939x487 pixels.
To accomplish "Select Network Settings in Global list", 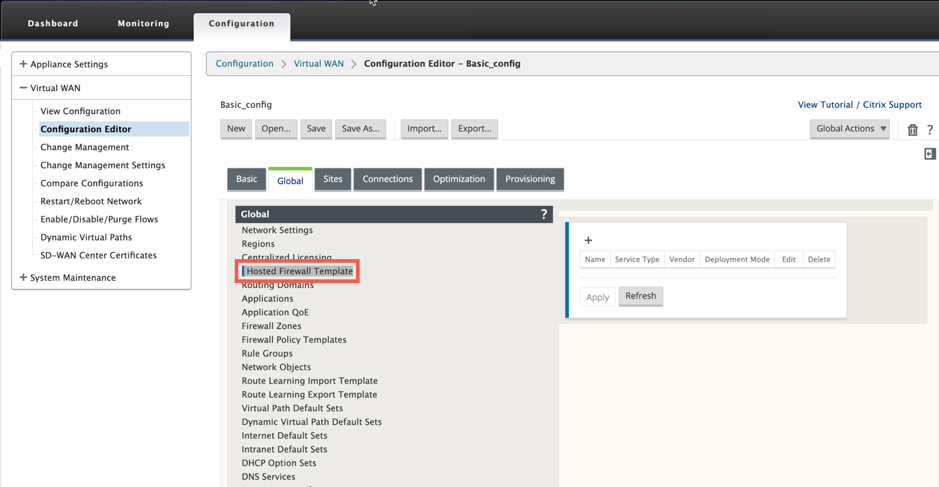I will pyautogui.click(x=277, y=230).
